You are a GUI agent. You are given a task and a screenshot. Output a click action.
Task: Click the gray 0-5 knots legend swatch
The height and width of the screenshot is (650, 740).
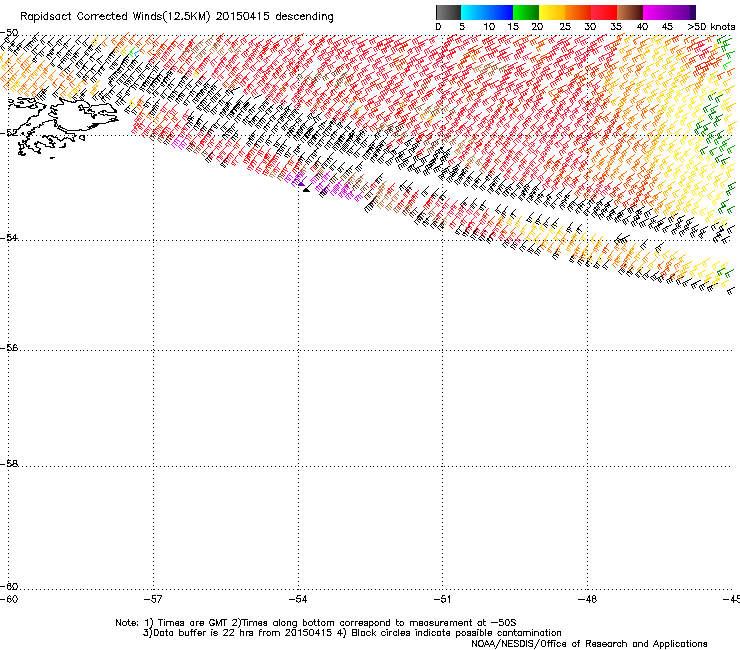[448, 12]
